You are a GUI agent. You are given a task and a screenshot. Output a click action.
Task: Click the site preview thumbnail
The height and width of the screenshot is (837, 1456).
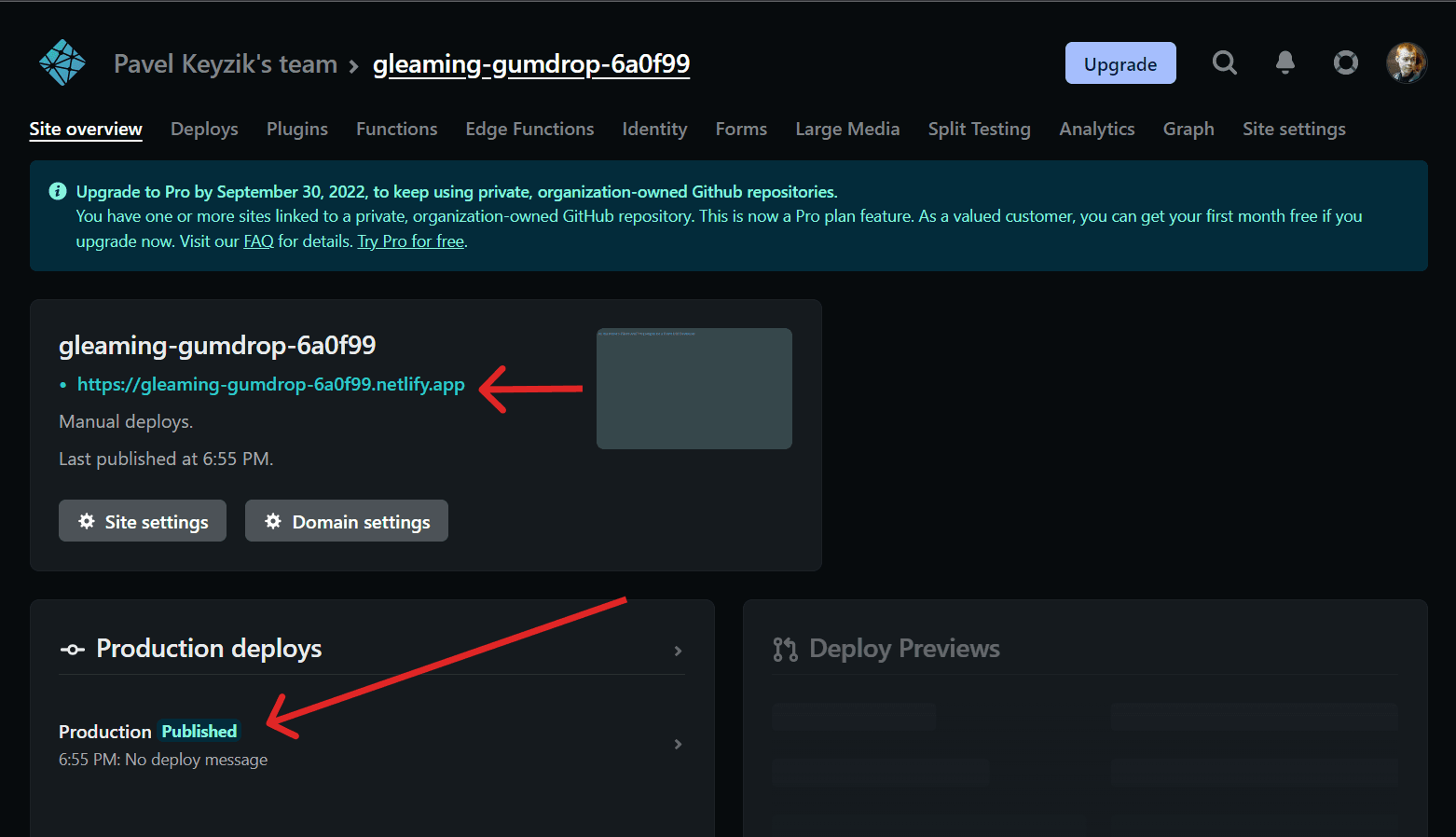[x=694, y=389]
